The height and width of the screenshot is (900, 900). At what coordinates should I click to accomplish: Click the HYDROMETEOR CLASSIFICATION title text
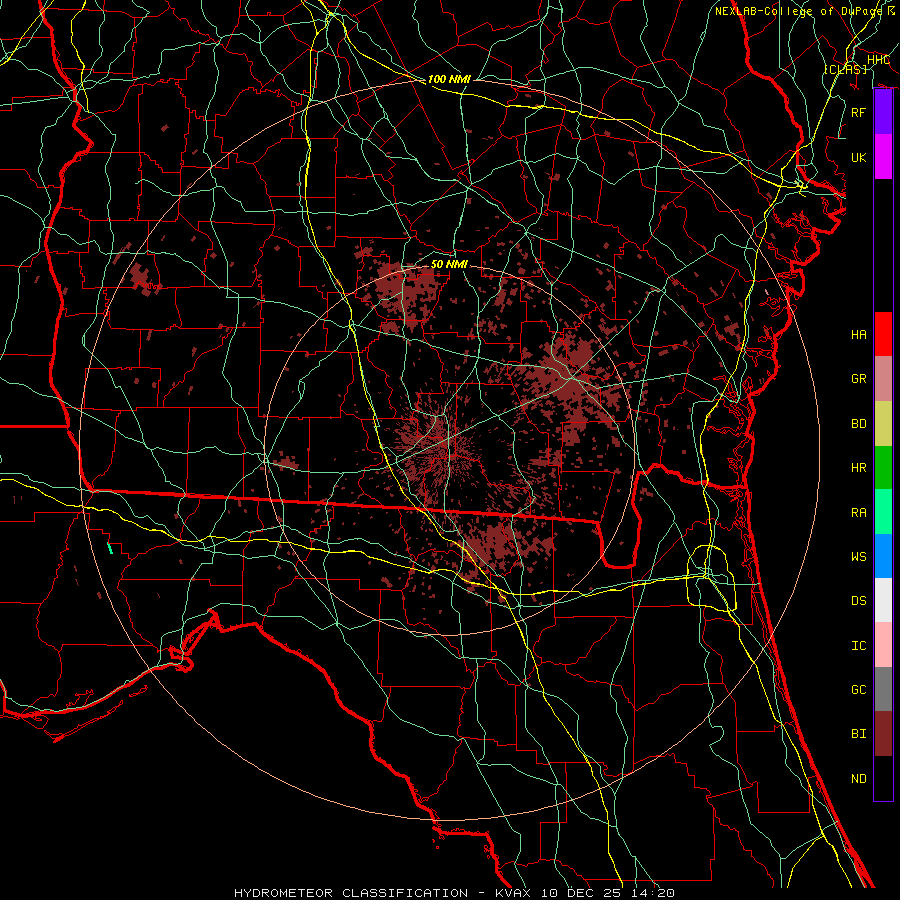point(351,893)
